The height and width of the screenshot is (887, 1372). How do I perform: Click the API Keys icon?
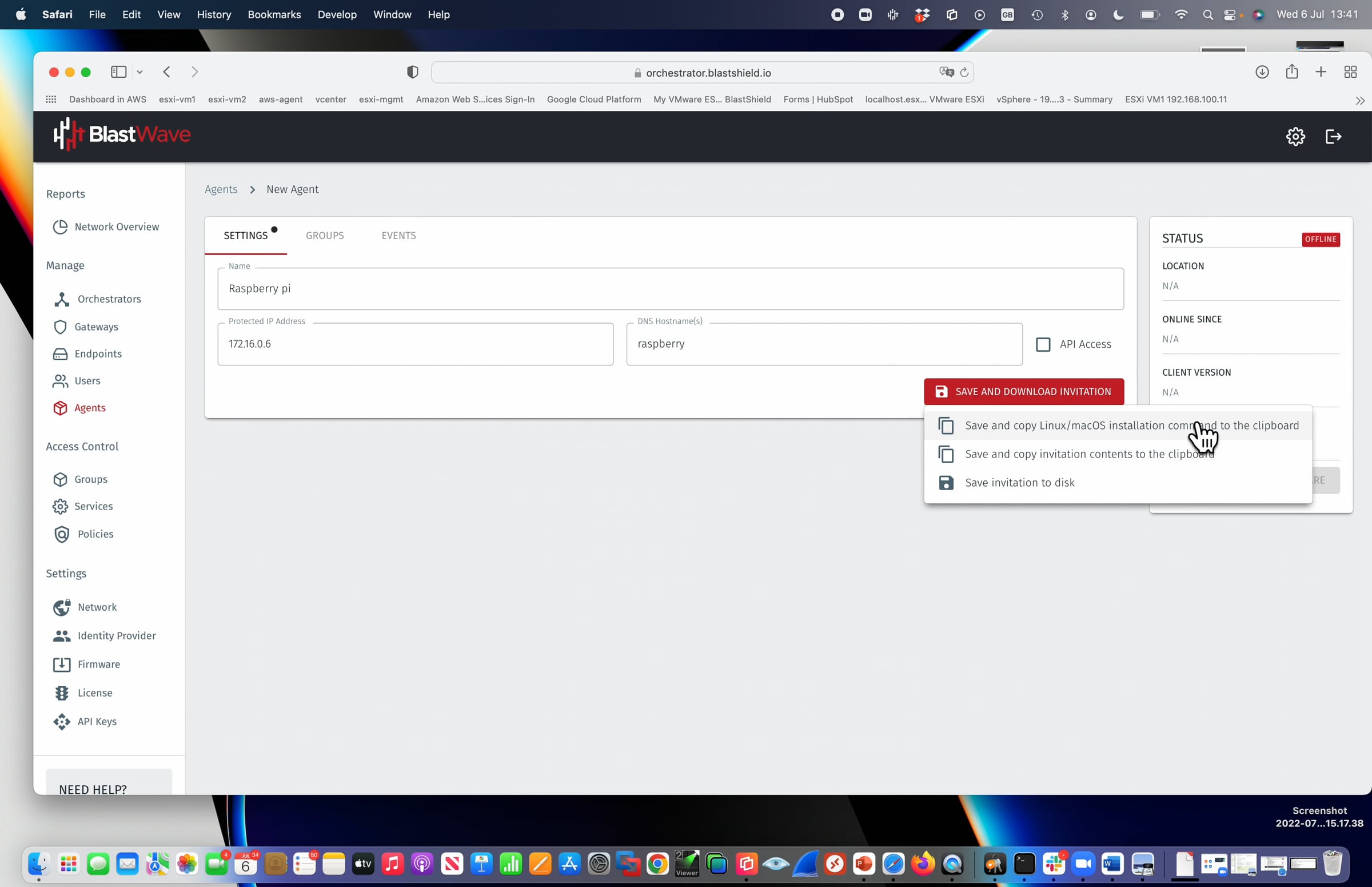(x=62, y=721)
